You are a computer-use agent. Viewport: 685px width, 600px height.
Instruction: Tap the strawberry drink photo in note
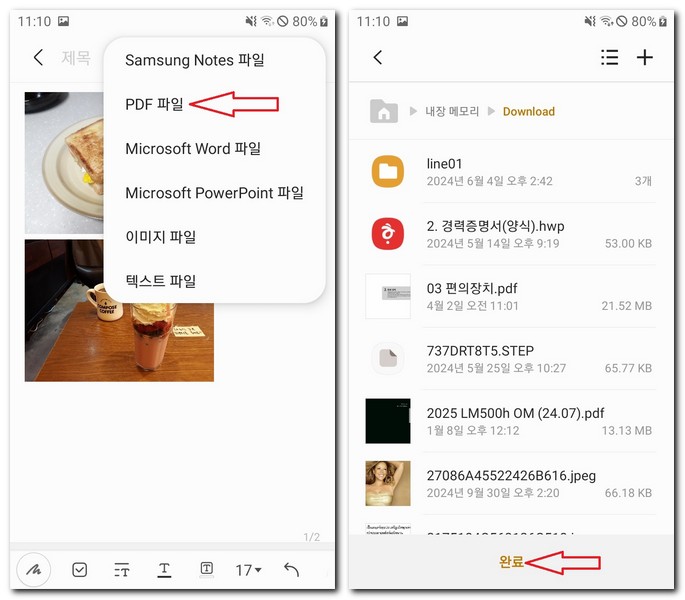pyautogui.click(x=119, y=341)
